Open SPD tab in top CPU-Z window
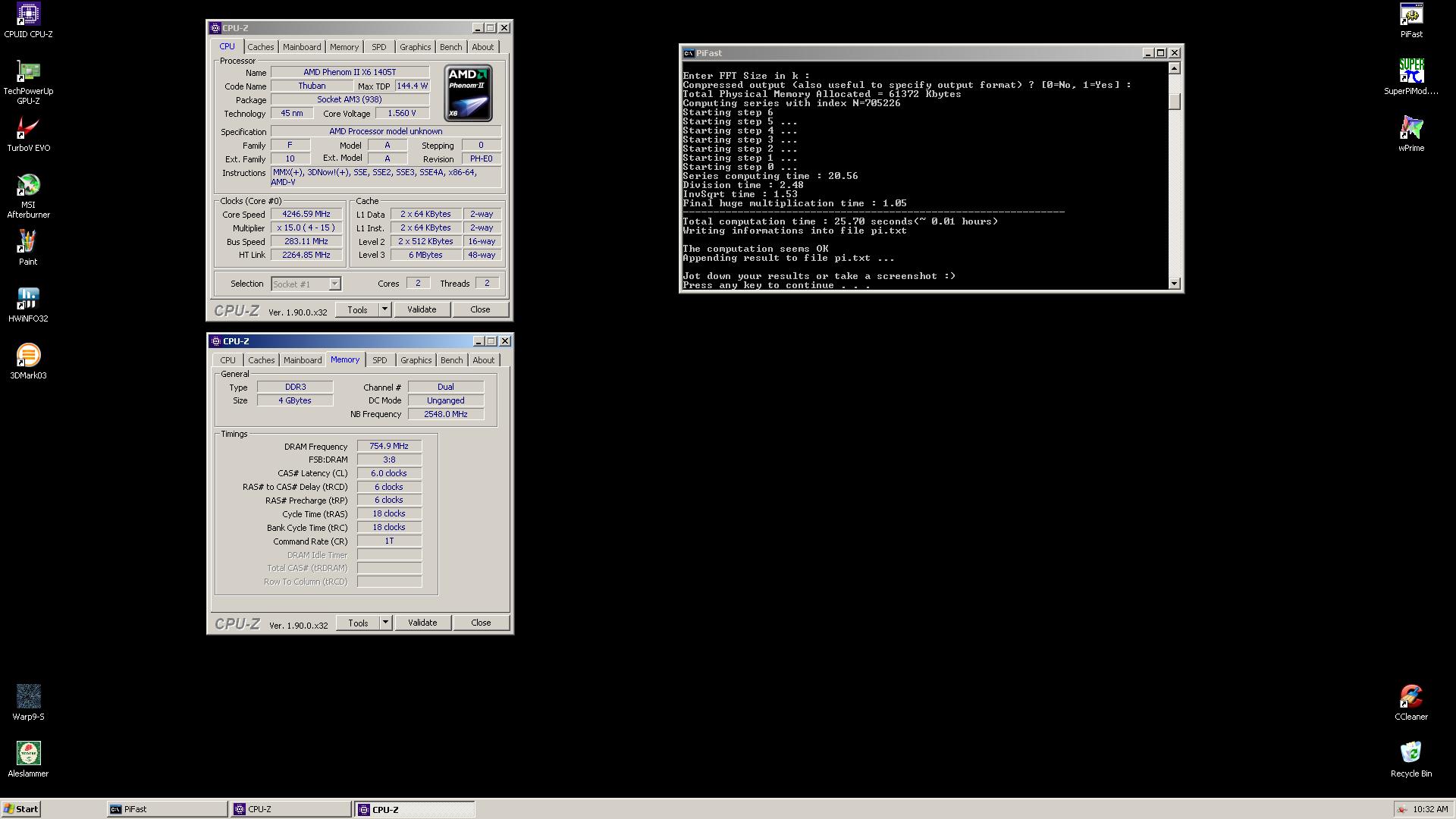Image resolution: width=1456 pixels, height=819 pixels. [x=379, y=47]
